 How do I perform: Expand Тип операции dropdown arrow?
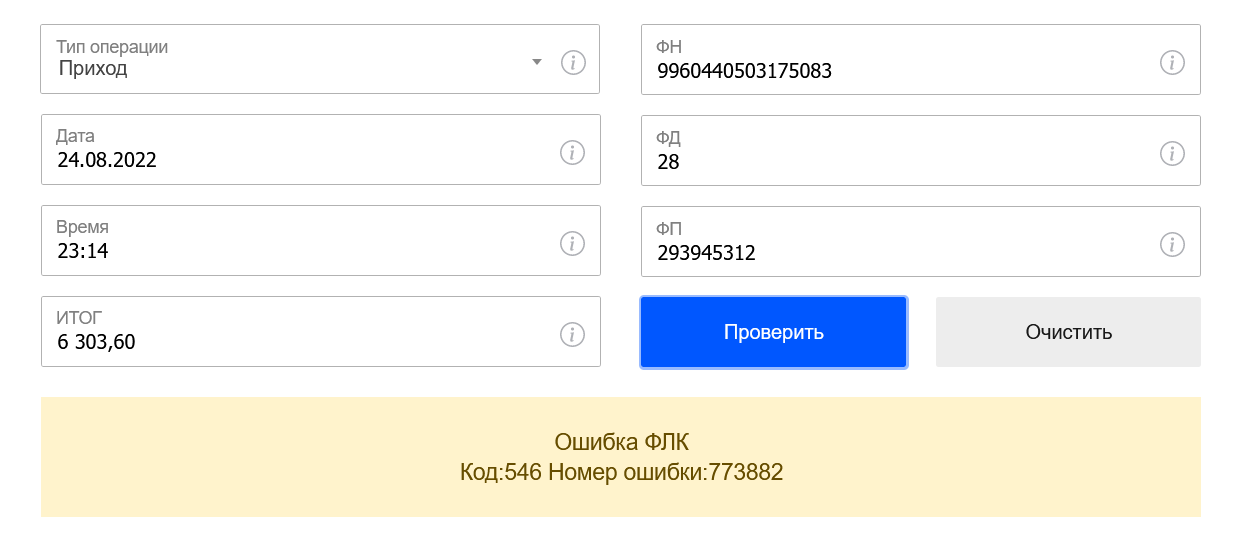pyautogui.click(x=537, y=62)
